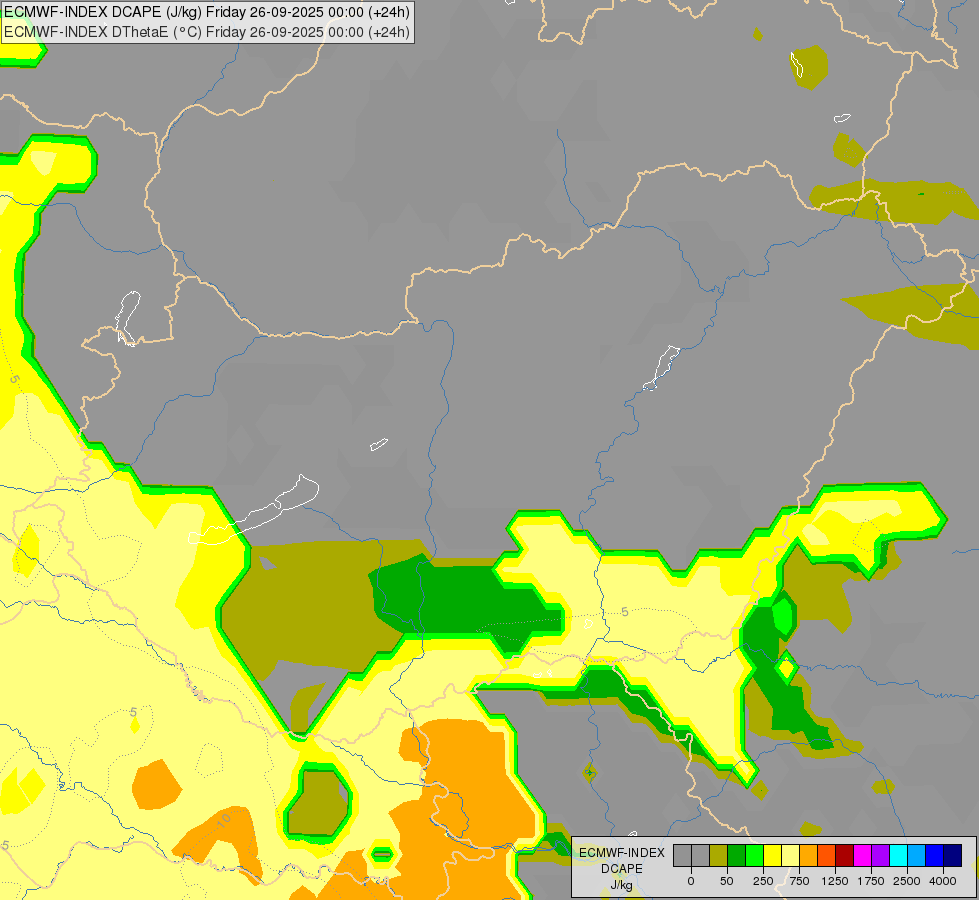
Task: Click the DCAPE label in the legend
Action: coord(622,869)
